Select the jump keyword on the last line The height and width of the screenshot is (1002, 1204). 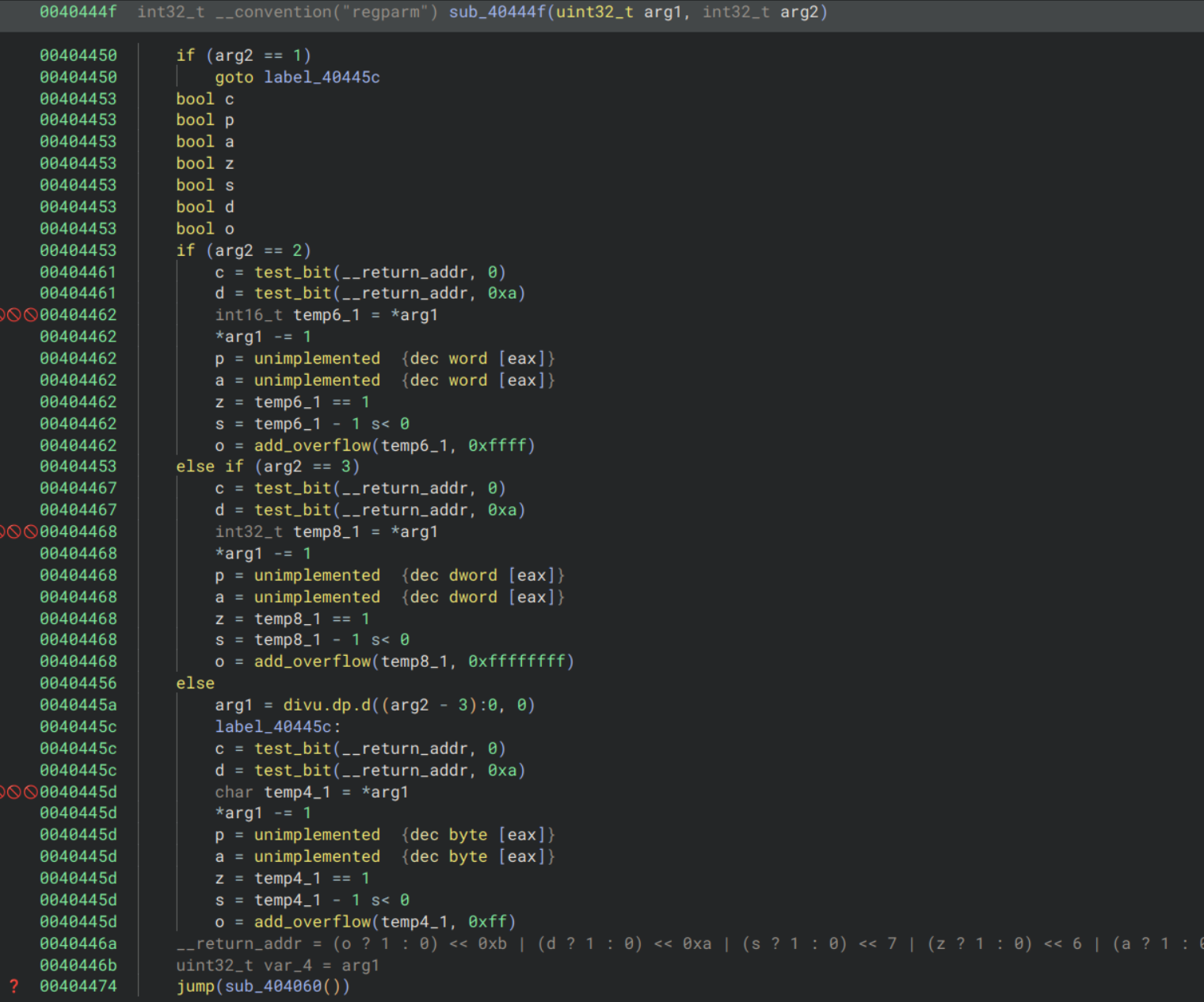click(x=196, y=986)
